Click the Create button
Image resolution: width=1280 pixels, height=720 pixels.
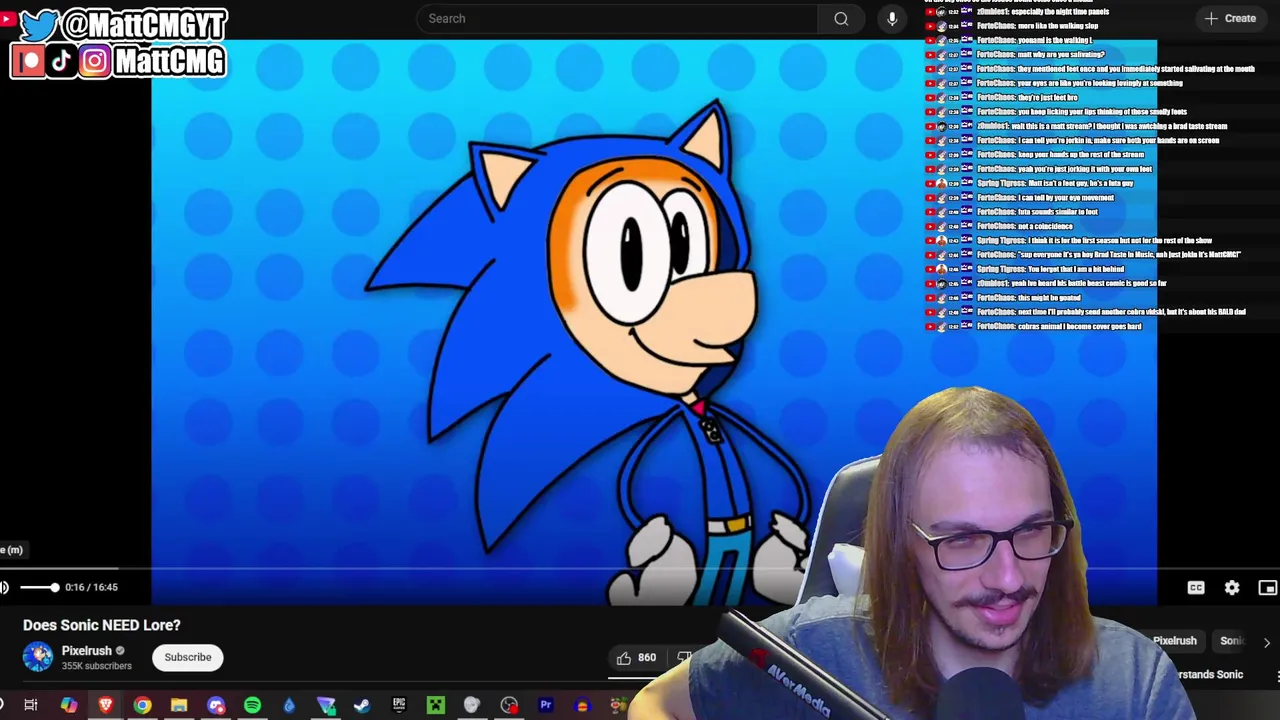coord(1230,18)
